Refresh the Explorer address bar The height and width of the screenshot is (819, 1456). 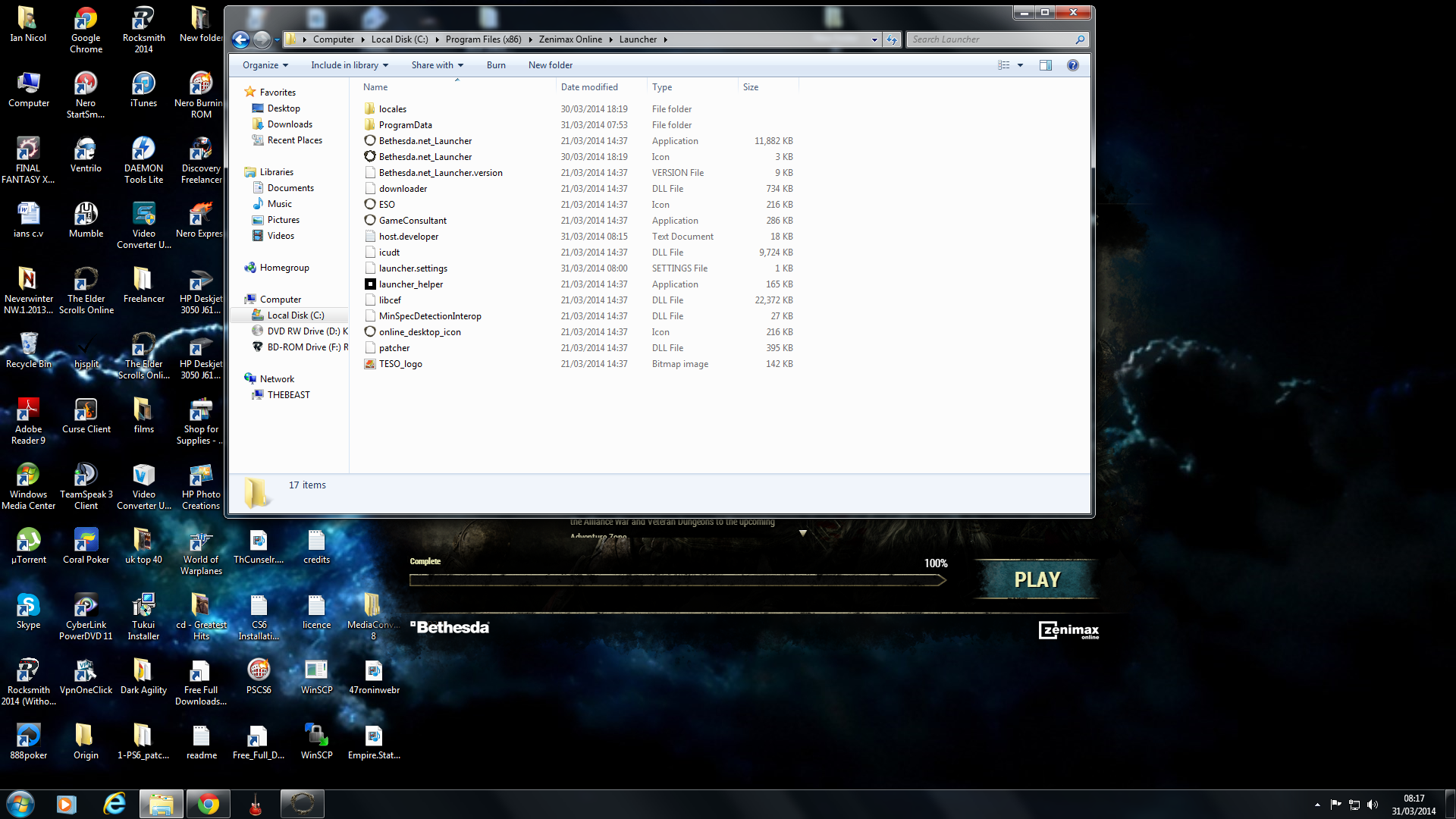[892, 39]
